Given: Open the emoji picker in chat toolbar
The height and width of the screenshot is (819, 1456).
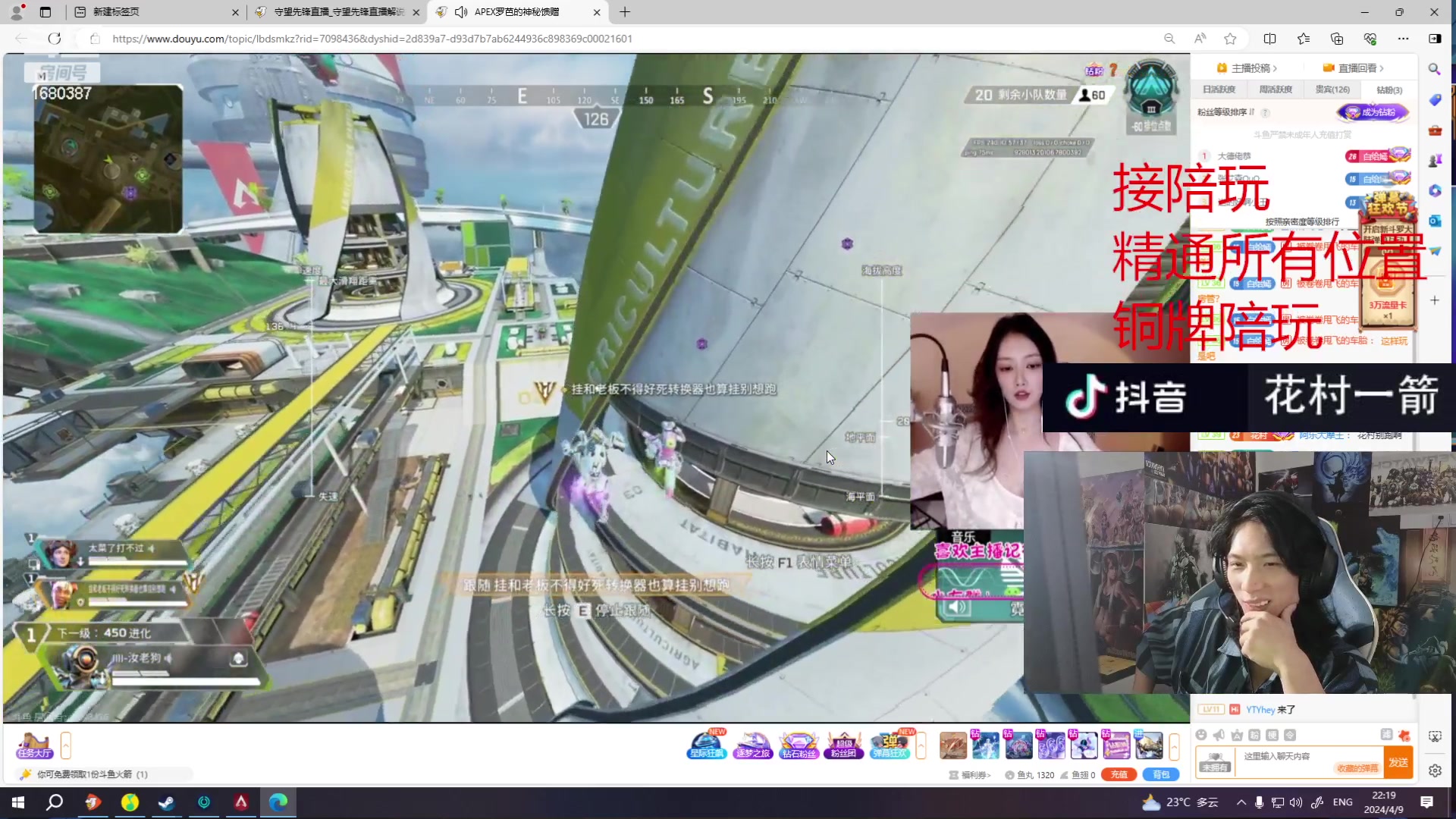Looking at the screenshot, I should pos(1201,735).
